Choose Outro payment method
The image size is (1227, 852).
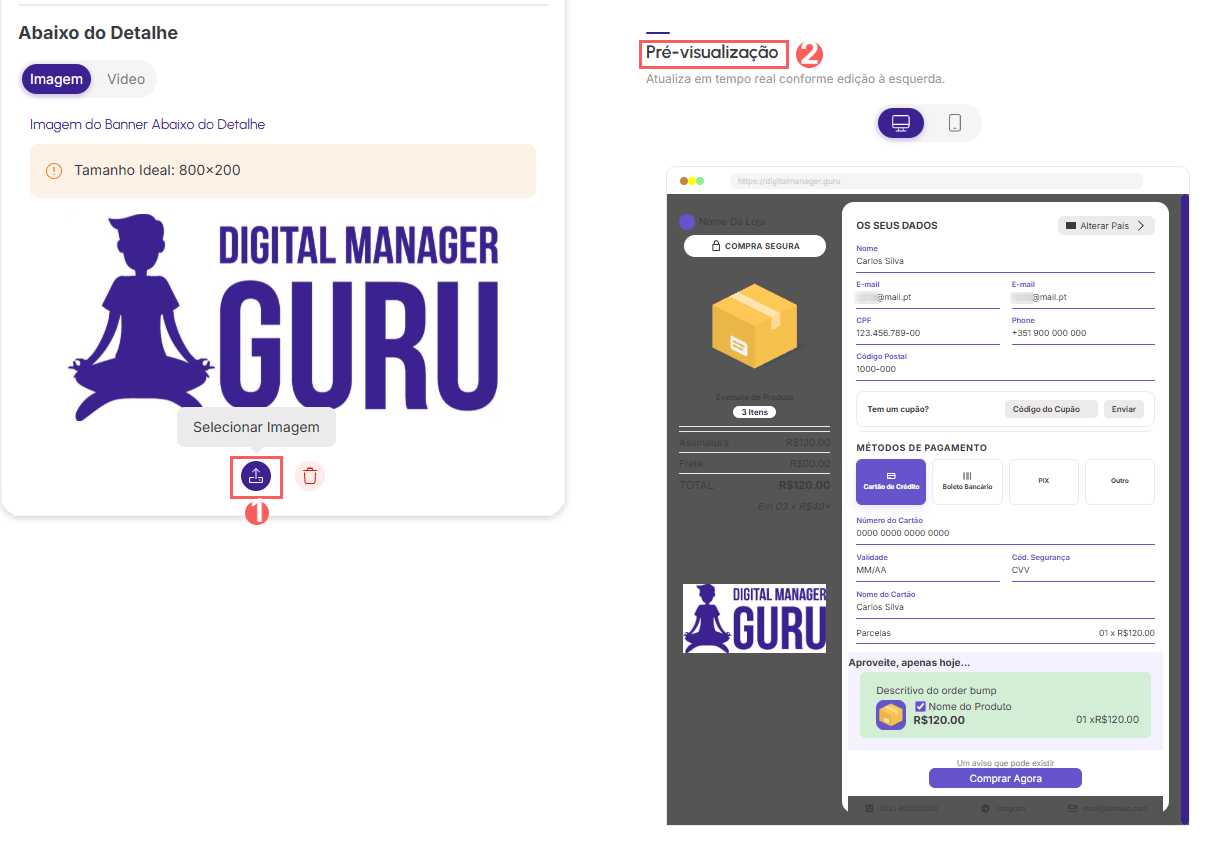click(1120, 482)
